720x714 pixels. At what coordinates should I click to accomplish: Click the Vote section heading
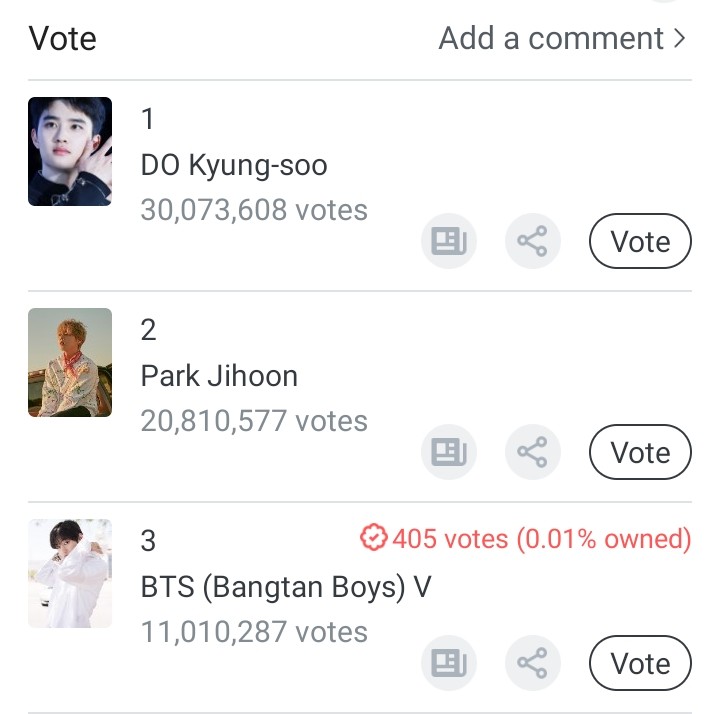pos(63,38)
